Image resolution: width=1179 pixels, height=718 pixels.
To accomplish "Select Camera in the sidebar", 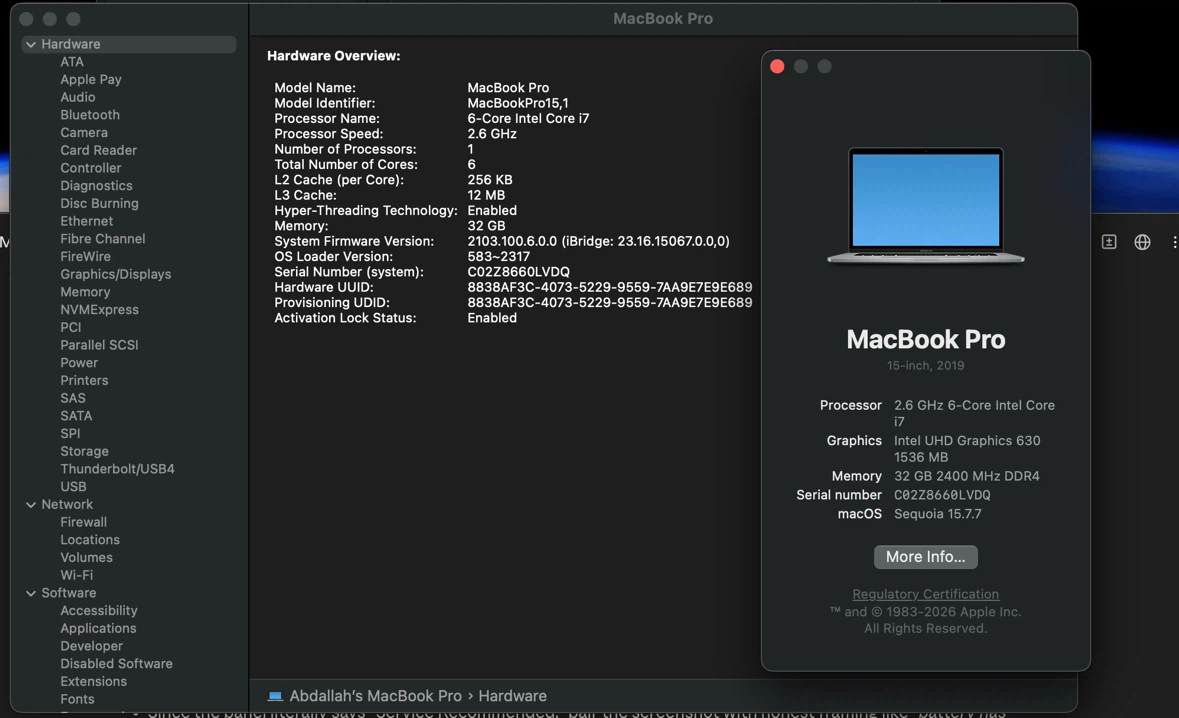I will point(84,132).
